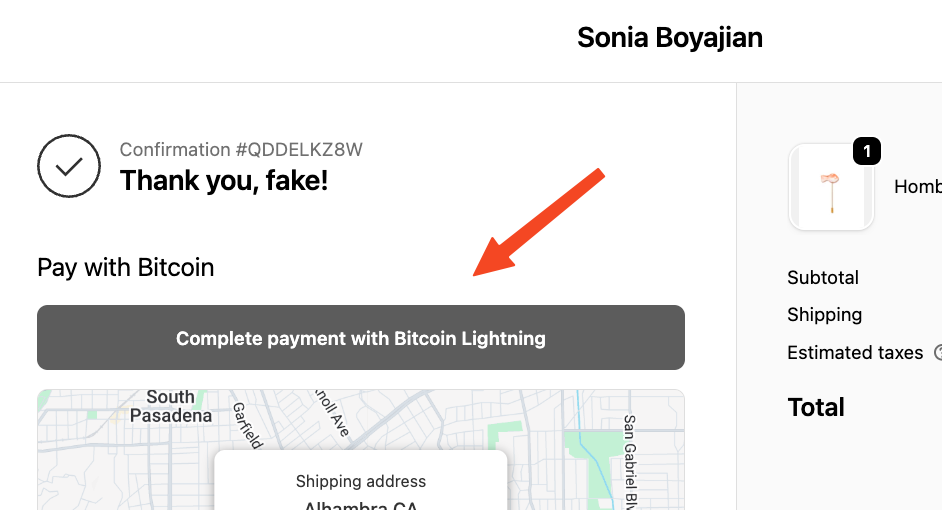This screenshot has height=510, width=942.
Task: Click South Pasadena label on the map
Action: (x=170, y=406)
